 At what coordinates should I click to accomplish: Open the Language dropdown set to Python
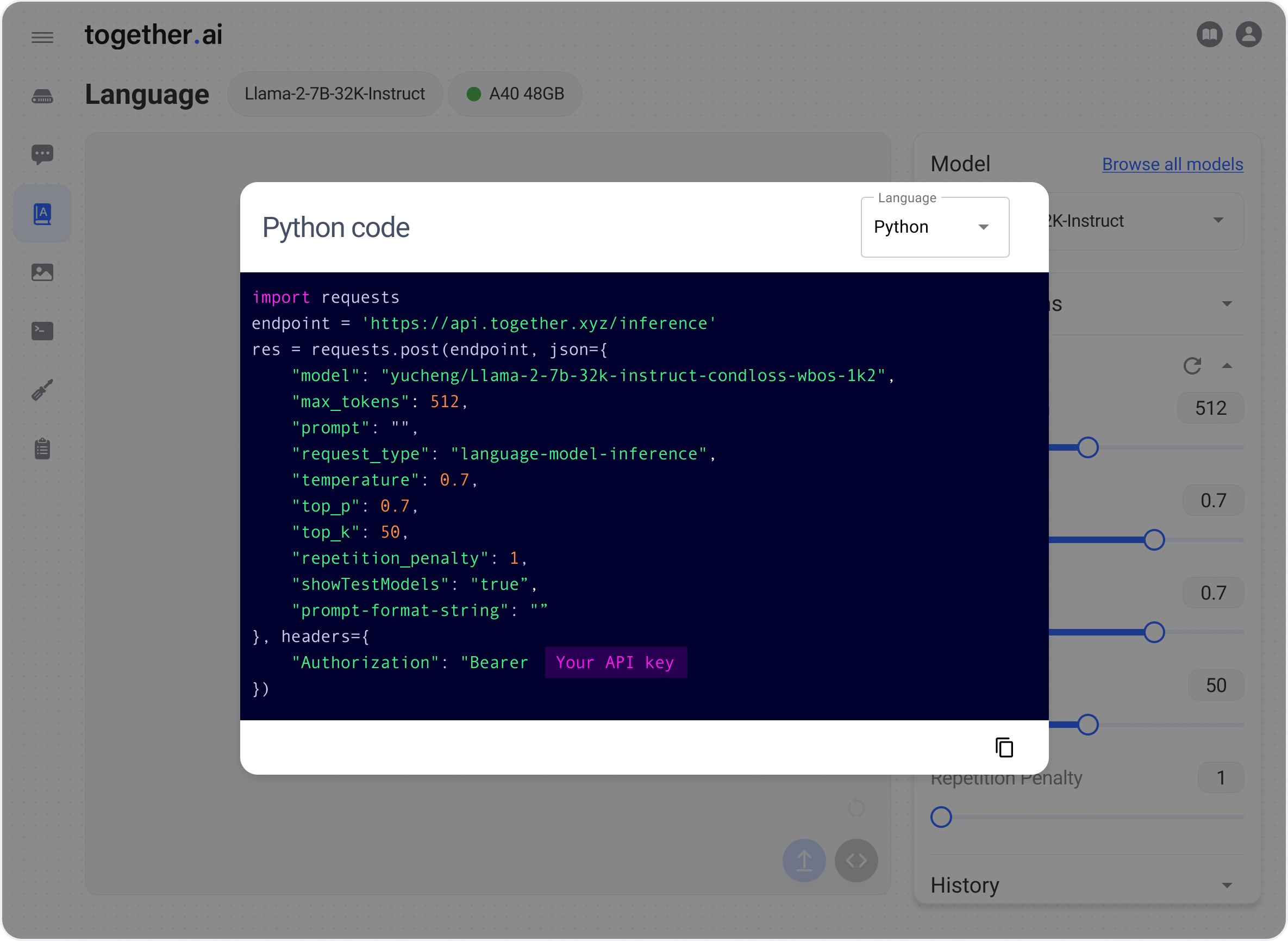[934, 227]
